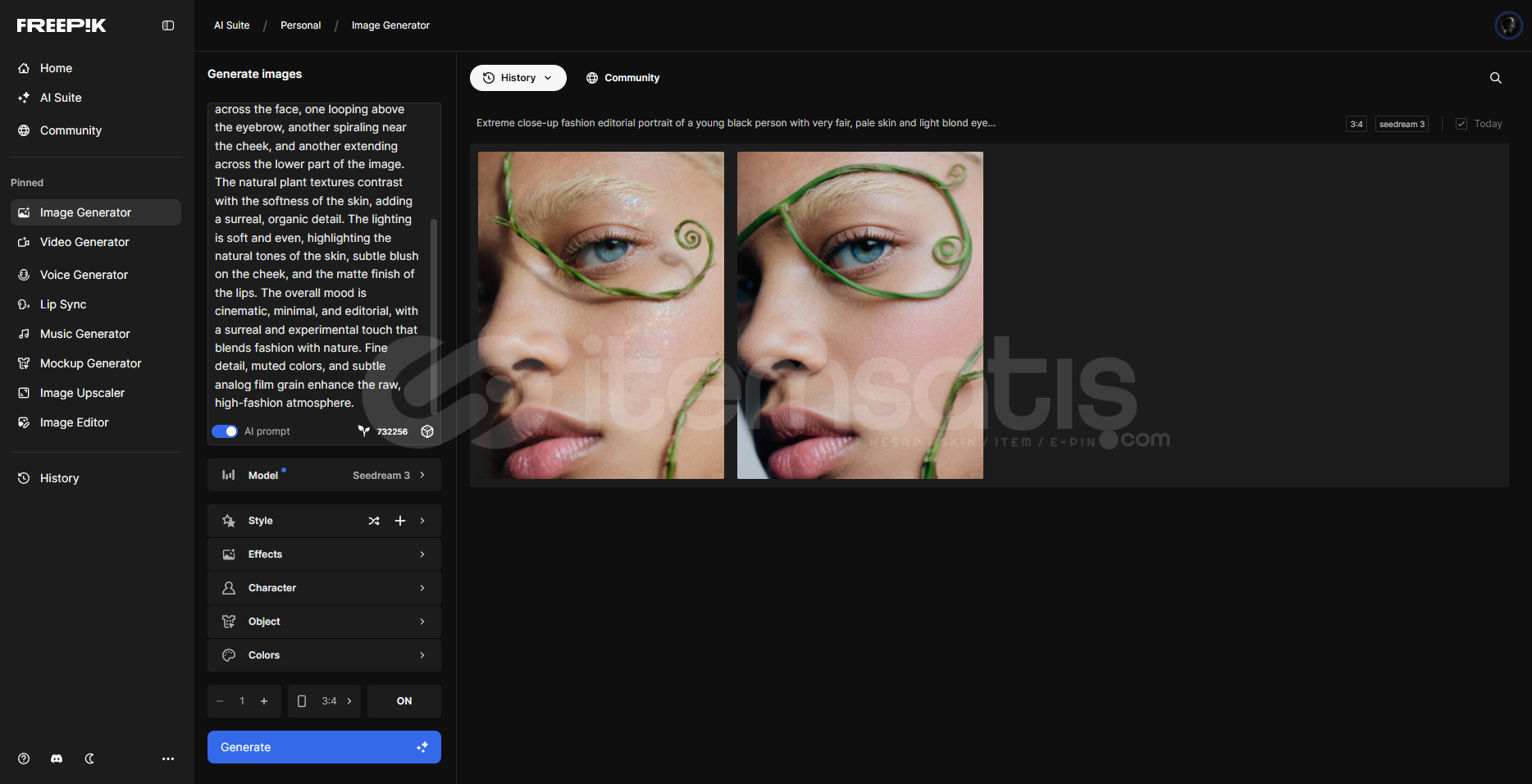
Task: Open the help question mark icon
Action: [24, 759]
